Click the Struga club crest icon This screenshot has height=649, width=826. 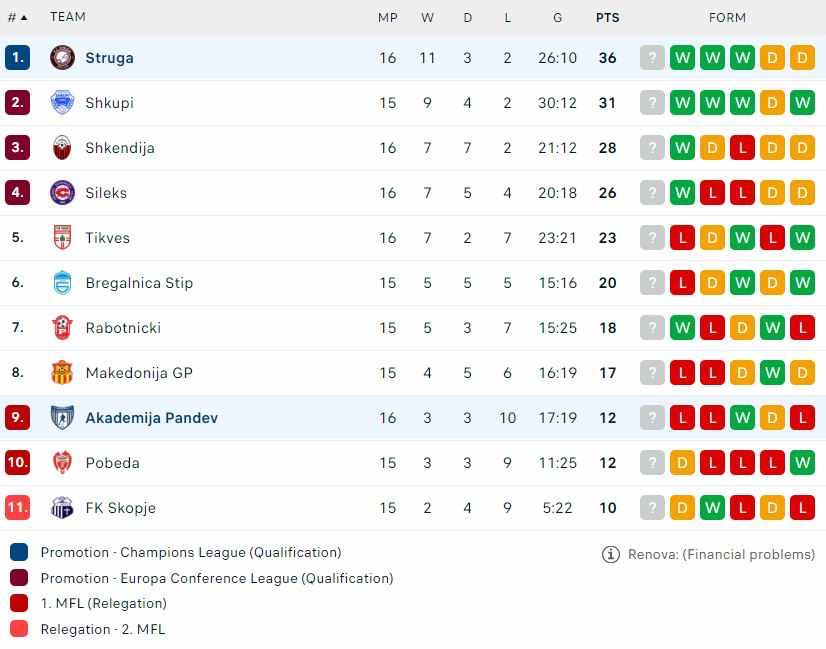62,58
